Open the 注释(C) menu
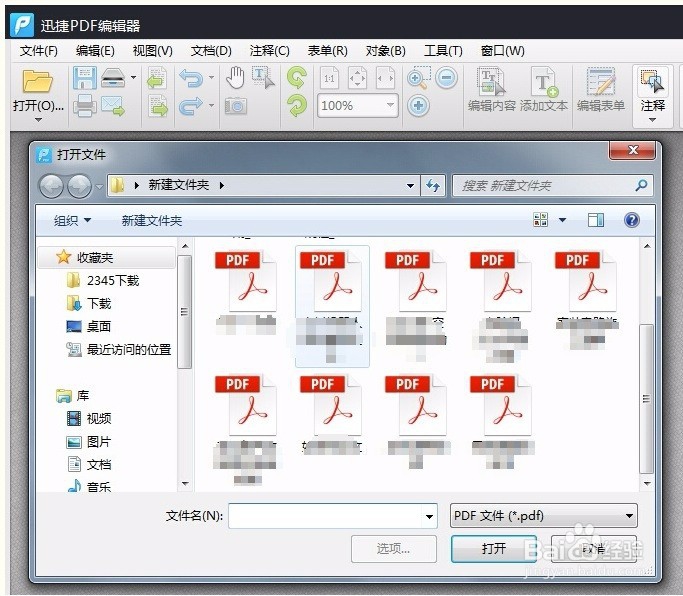683x596 pixels. coord(269,51)
